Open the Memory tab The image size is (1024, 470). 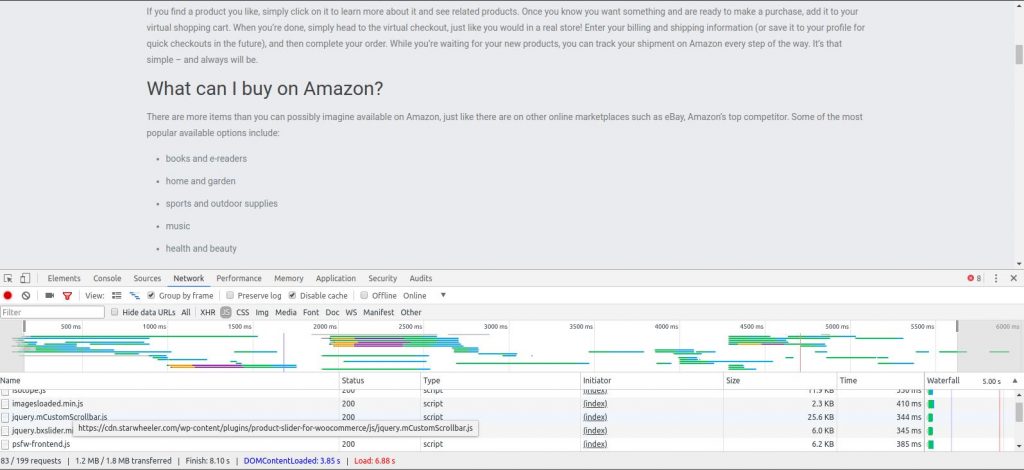tap(289, 278)
